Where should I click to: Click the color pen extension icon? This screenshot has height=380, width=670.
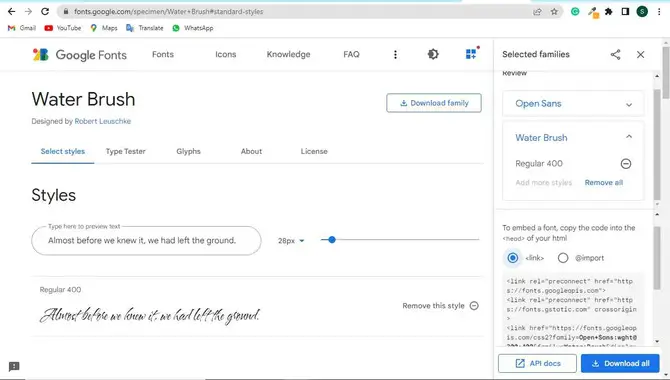pyautogui.click(x=593, y=12)
